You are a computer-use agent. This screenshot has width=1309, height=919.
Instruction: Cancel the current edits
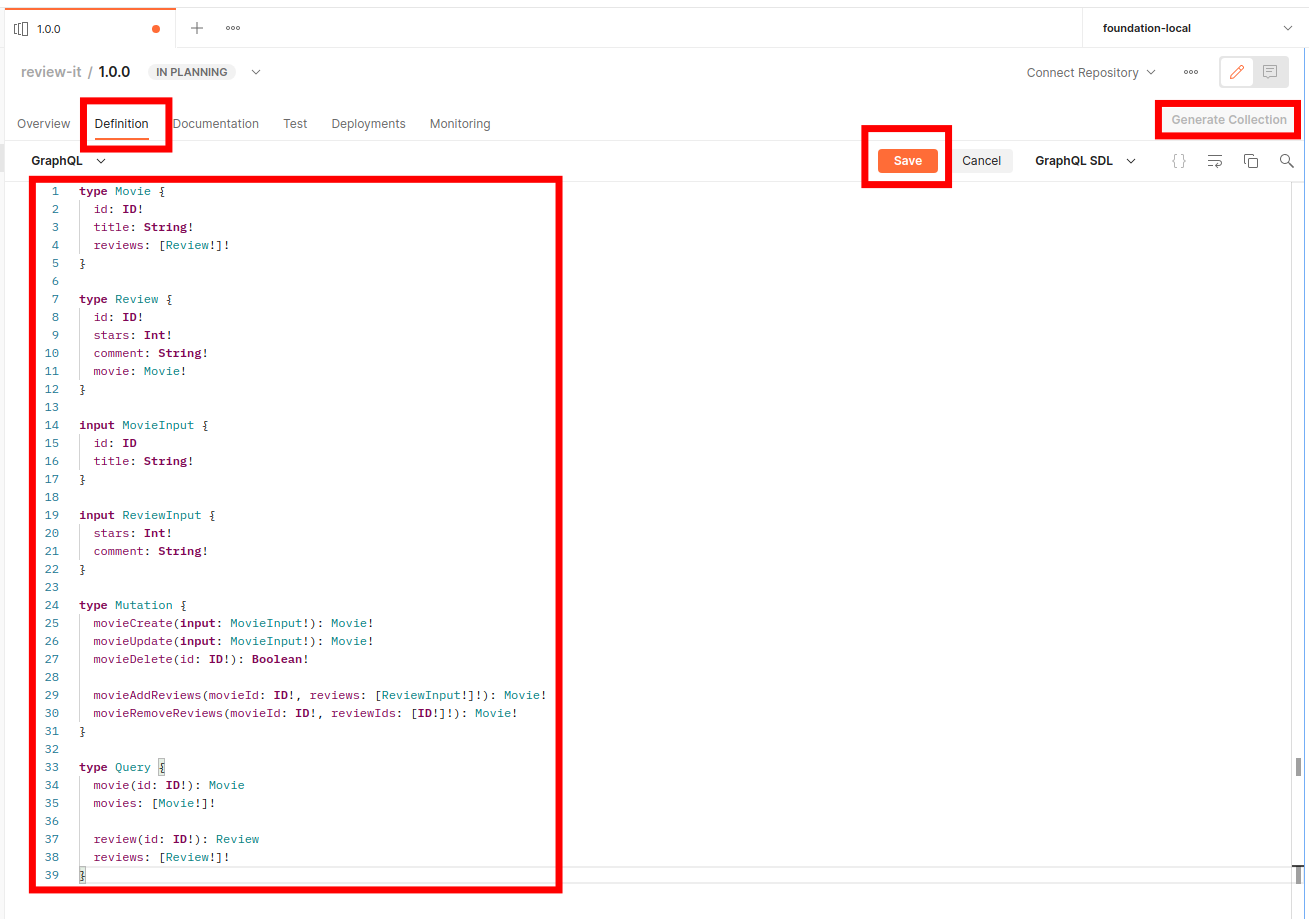tap(981, 160)
